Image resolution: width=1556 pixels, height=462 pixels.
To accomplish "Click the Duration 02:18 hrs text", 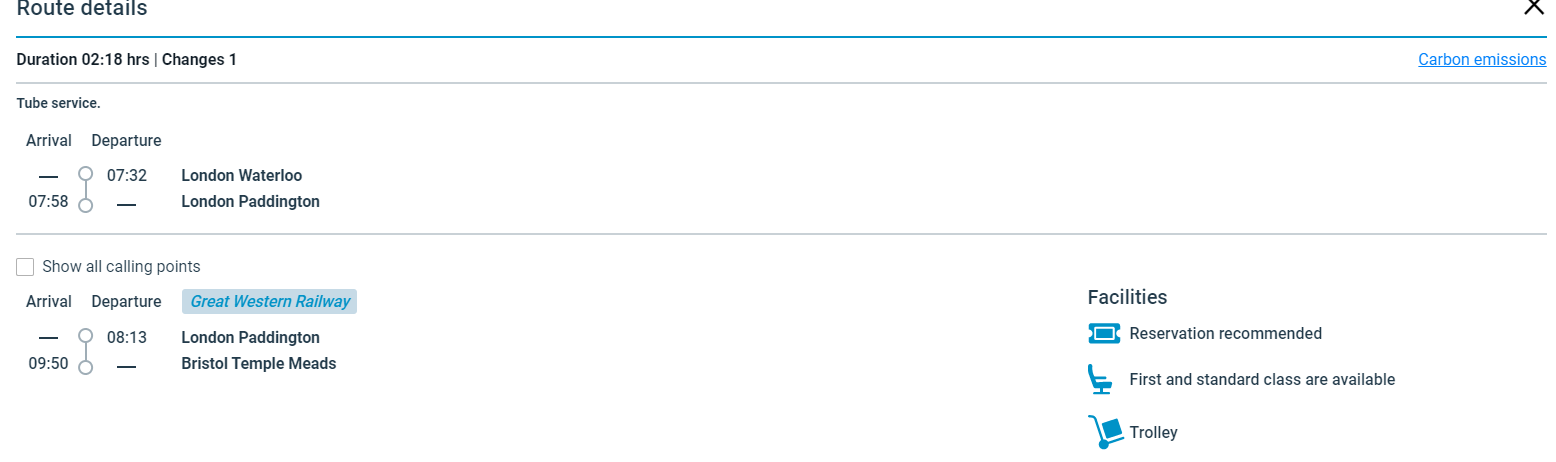I will coord(83,60).
